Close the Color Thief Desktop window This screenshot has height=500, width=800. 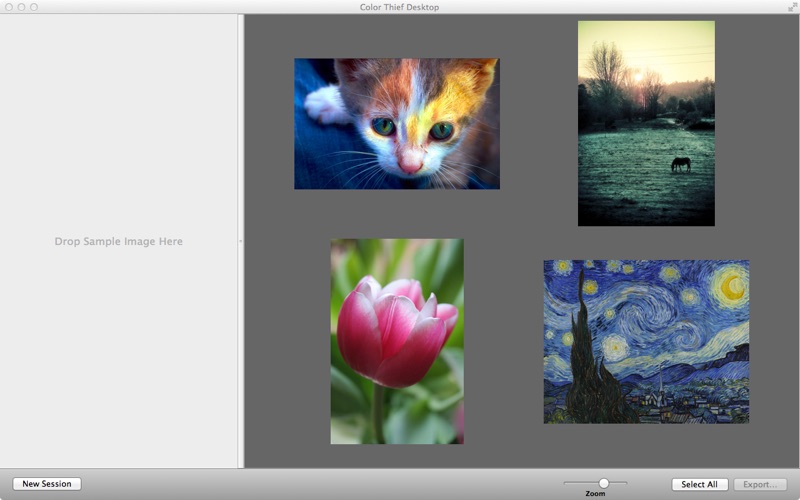[8, 7]
